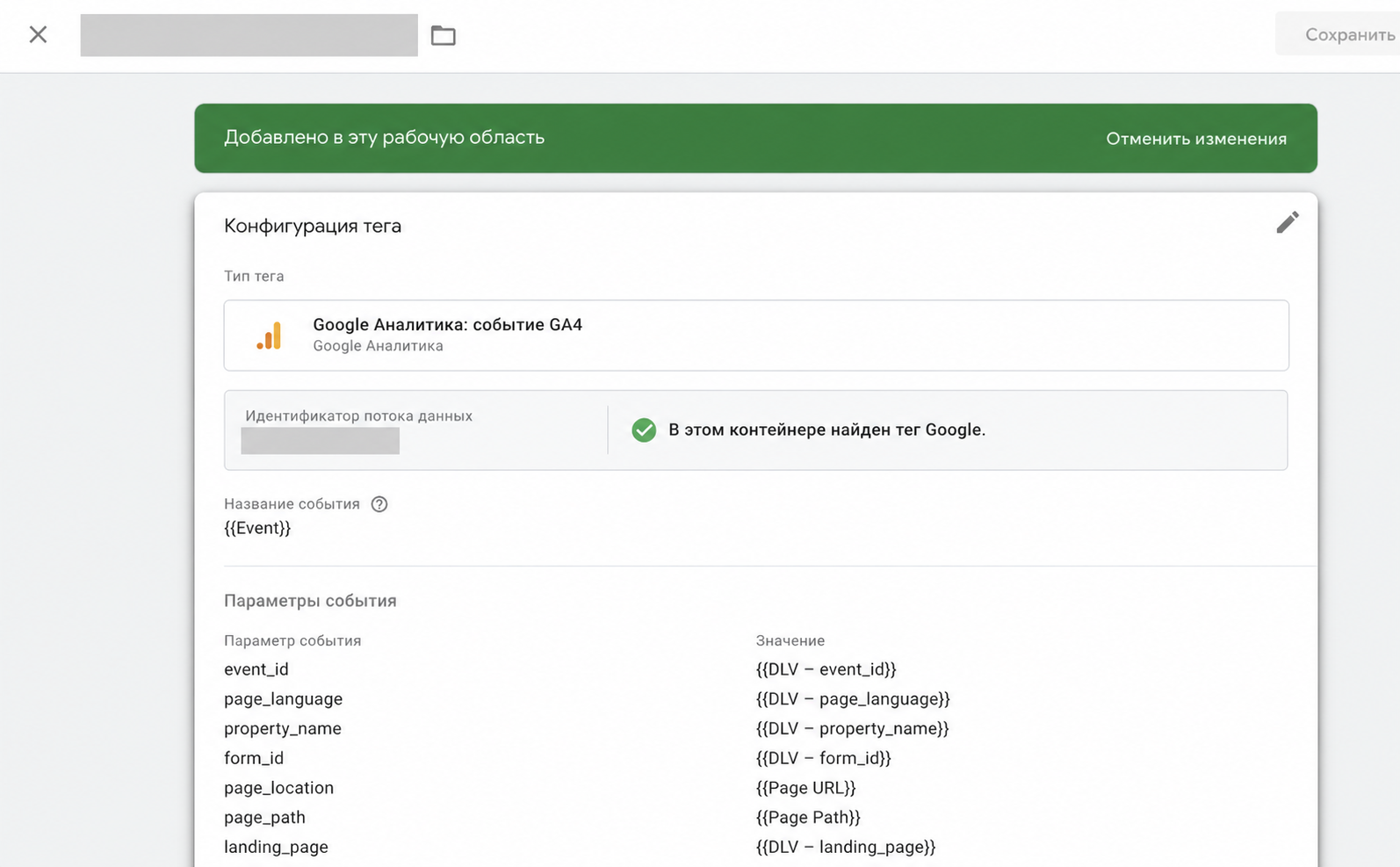Click the Сохранить button

click(x=1339, y=34)
